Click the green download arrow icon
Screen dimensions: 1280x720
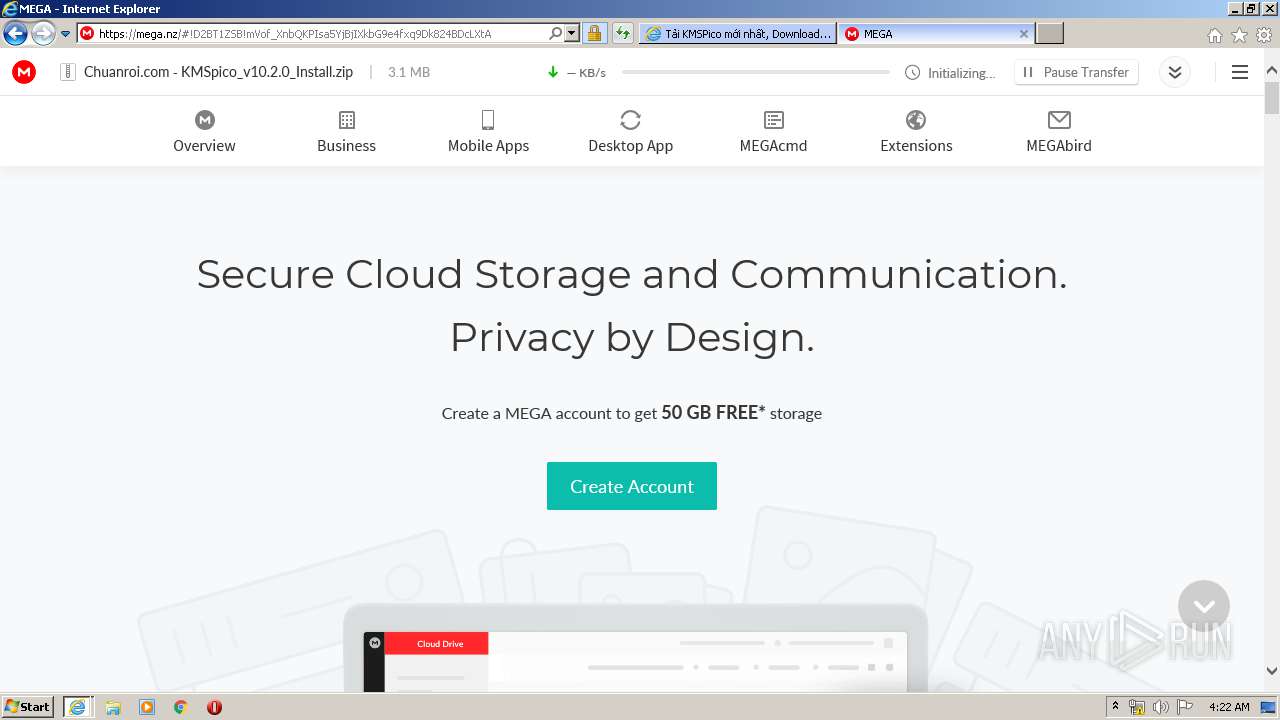coord(553,72)
